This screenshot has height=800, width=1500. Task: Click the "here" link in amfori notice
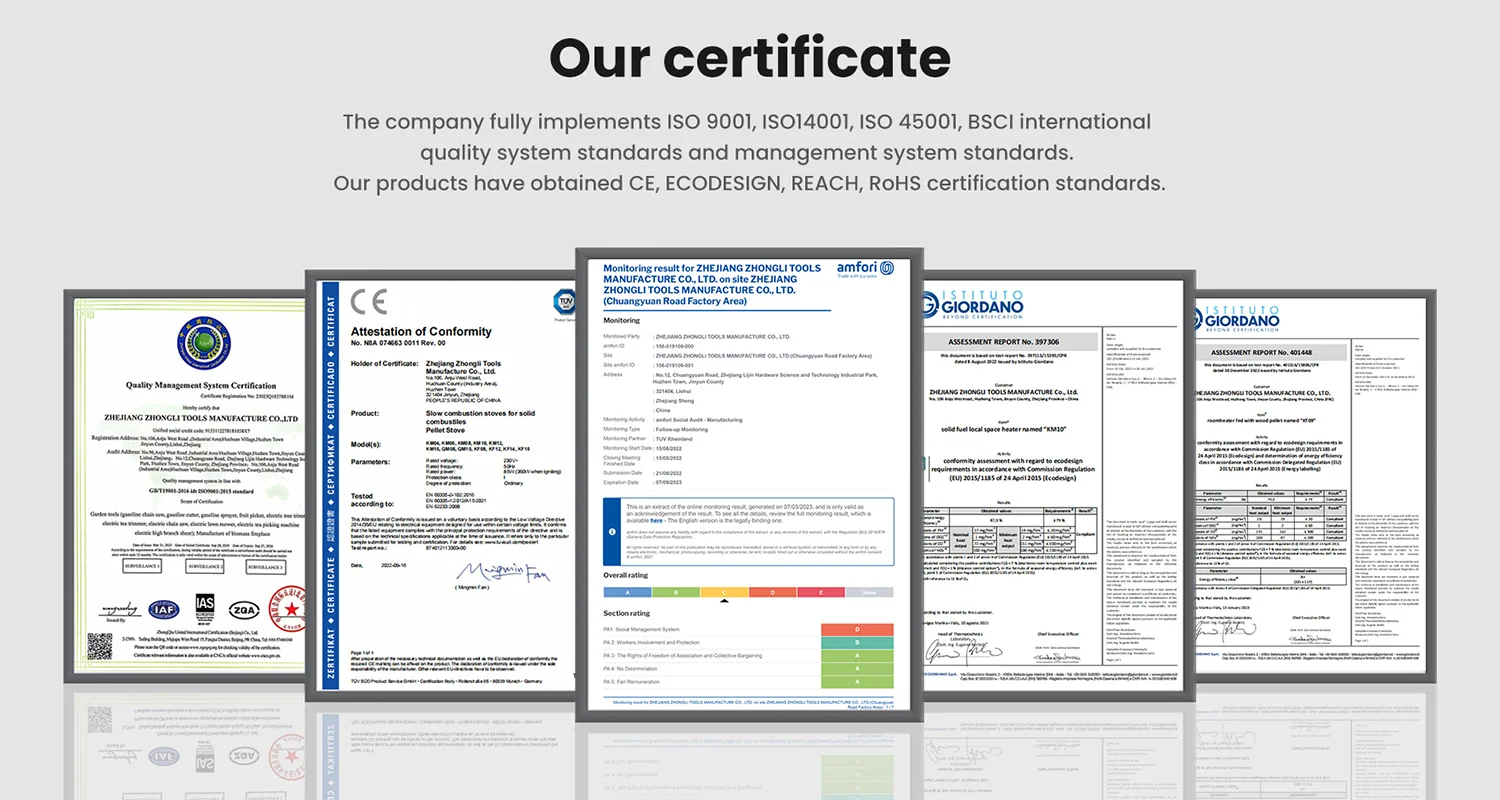pos(656,521)
